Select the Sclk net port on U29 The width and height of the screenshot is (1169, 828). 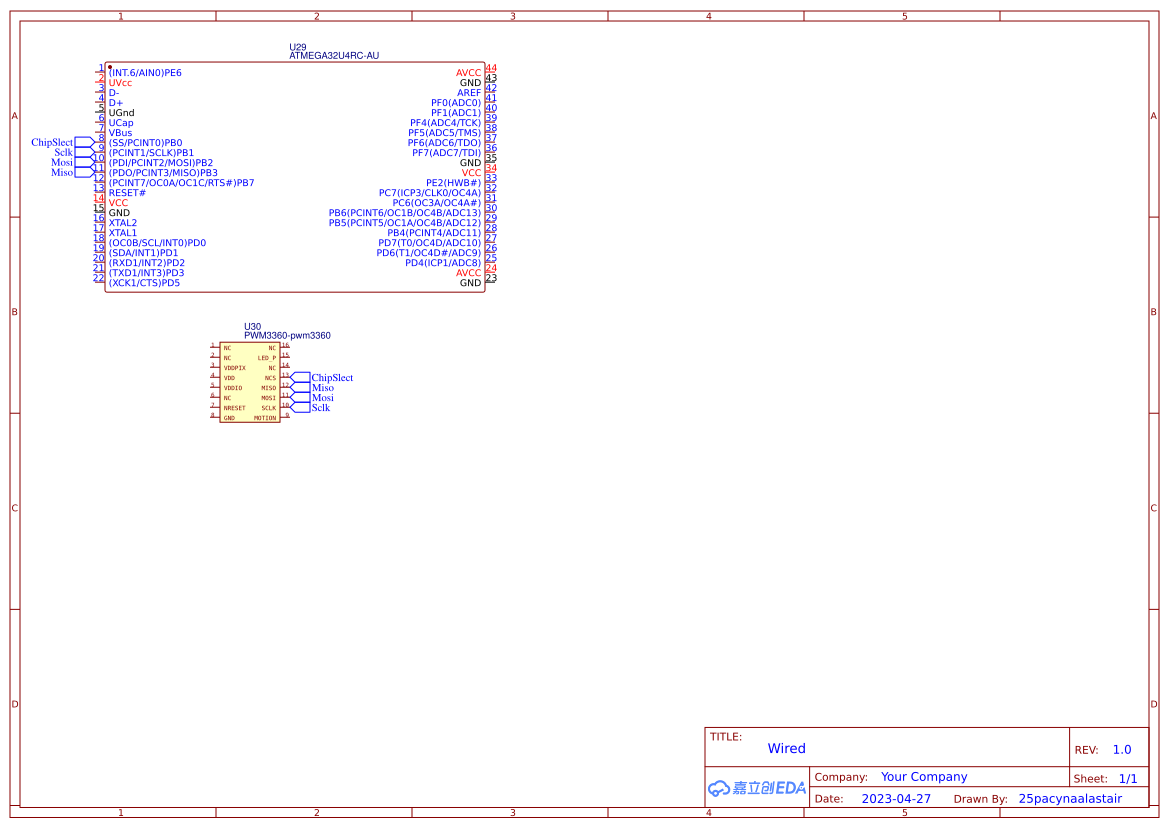[83, 153]
